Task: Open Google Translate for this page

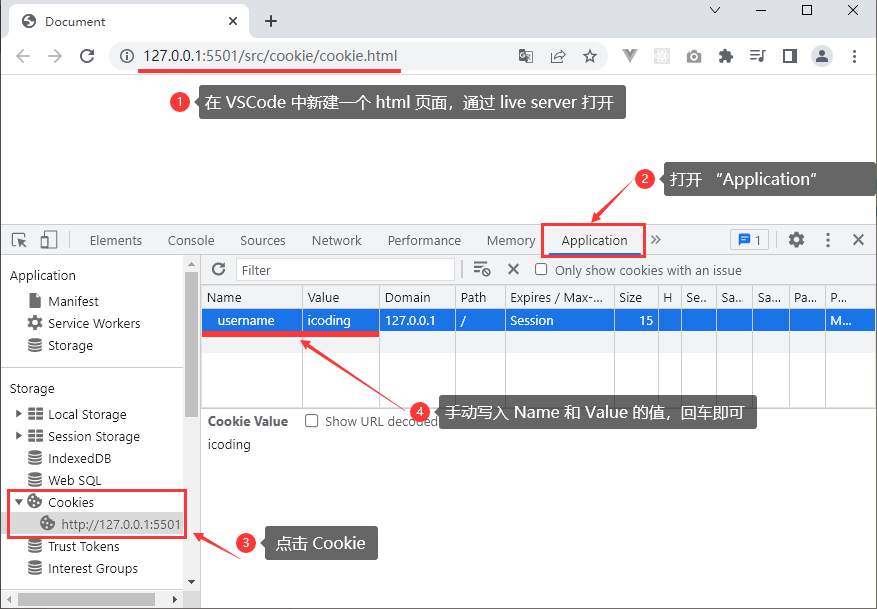Action: pyautogui.click(x=526, y=56)
